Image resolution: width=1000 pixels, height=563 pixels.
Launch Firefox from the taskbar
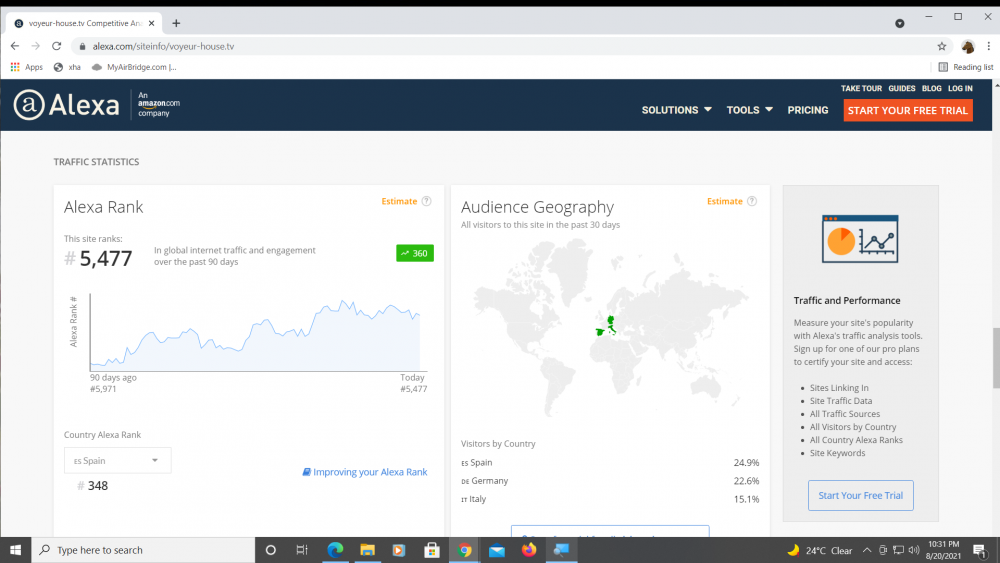(529, 550)
